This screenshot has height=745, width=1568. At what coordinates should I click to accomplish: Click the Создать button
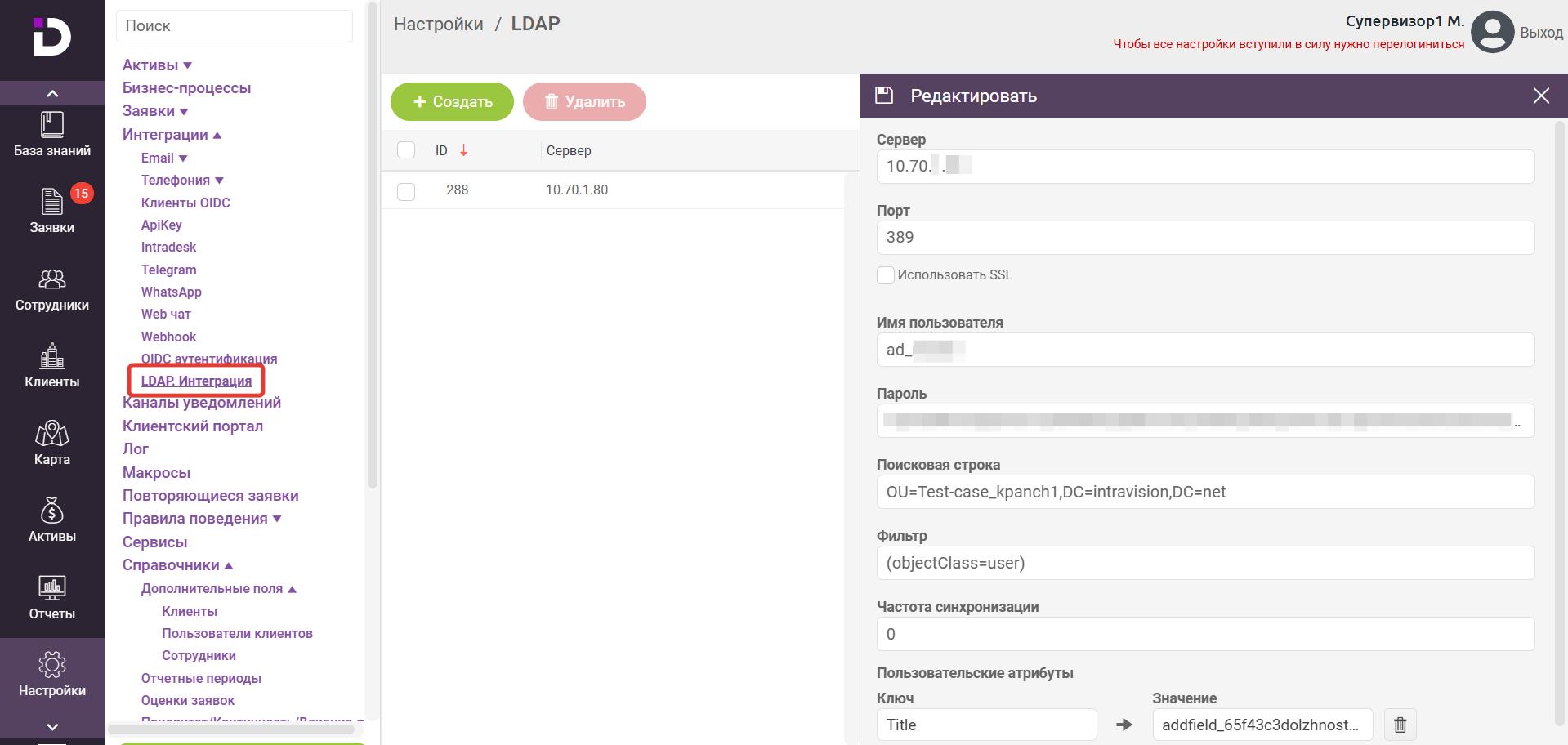(x=452, y=102)
